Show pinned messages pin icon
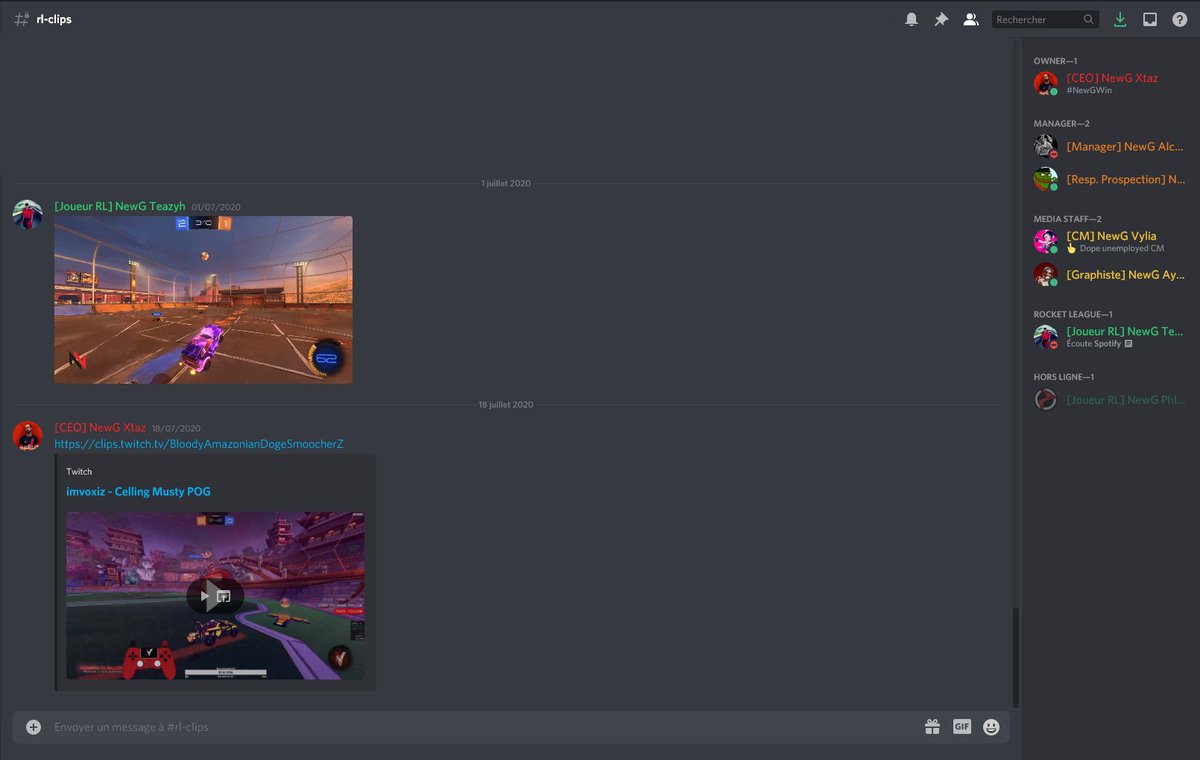The height and width of the screenshot is (760, 1200). tap(941, 19)
